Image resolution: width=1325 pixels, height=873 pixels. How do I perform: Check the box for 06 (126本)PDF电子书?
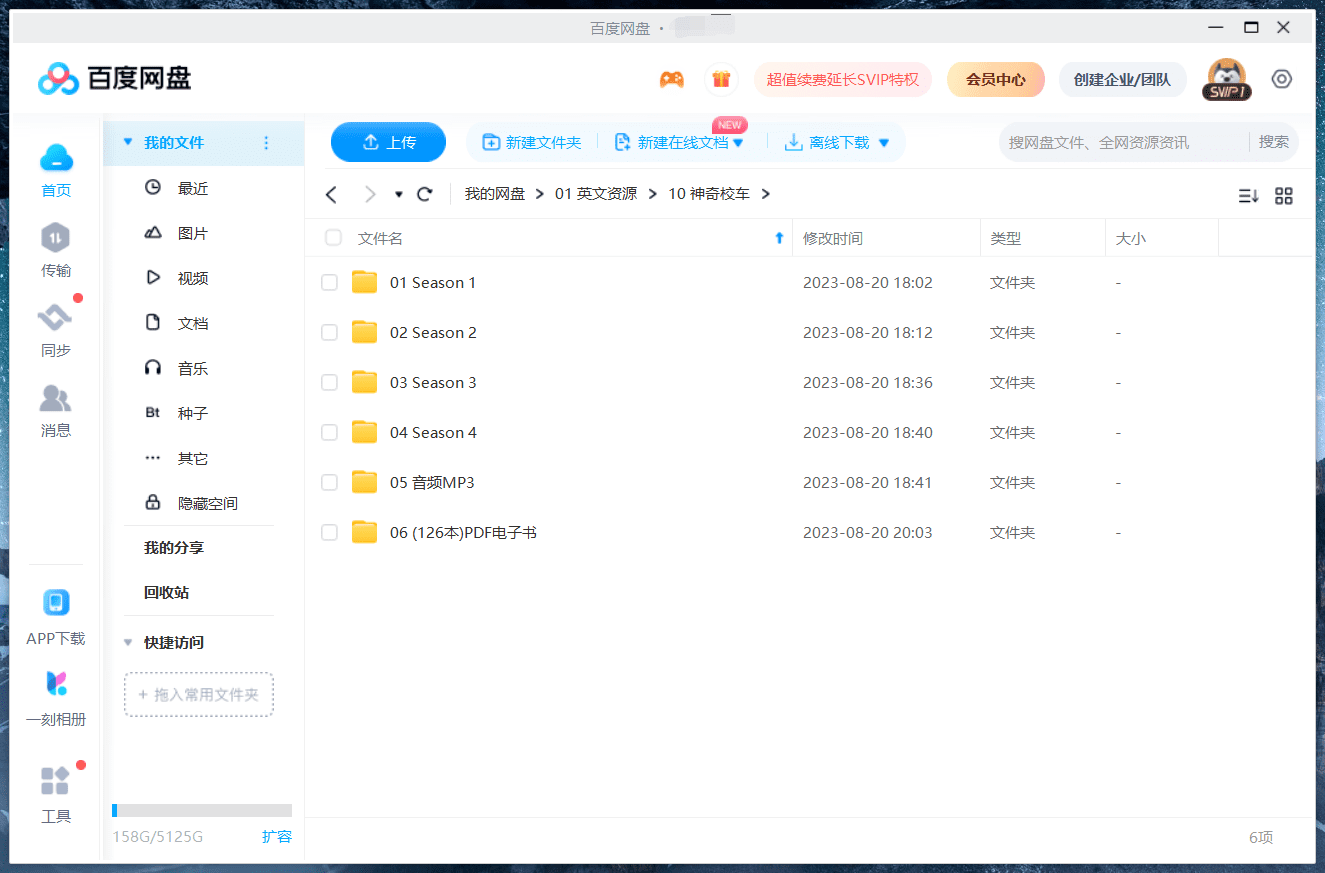coord(329,533)
